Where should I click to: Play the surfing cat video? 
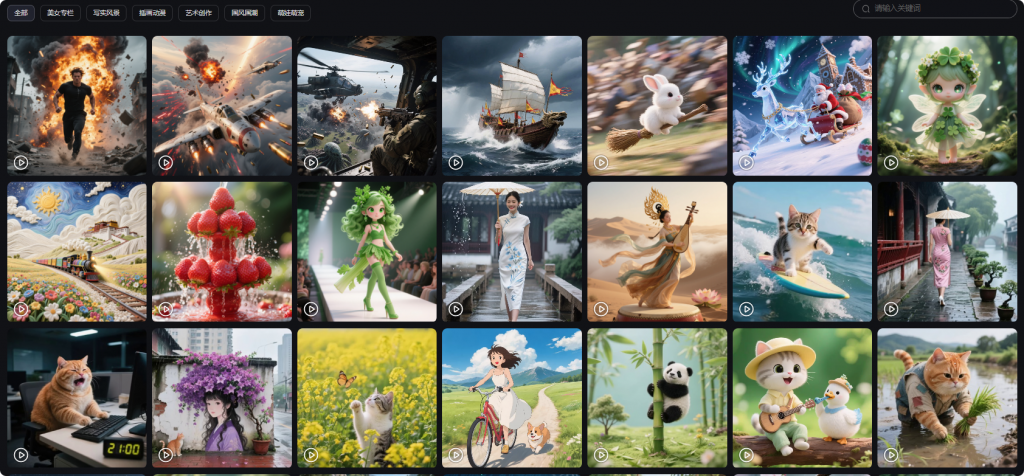(x=746, y=308)
